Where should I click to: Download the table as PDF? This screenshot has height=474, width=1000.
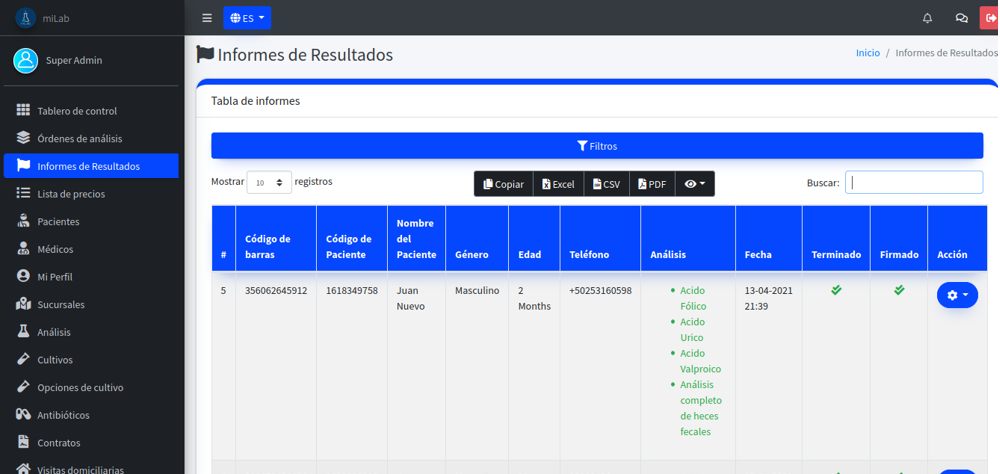pos(652,184)
